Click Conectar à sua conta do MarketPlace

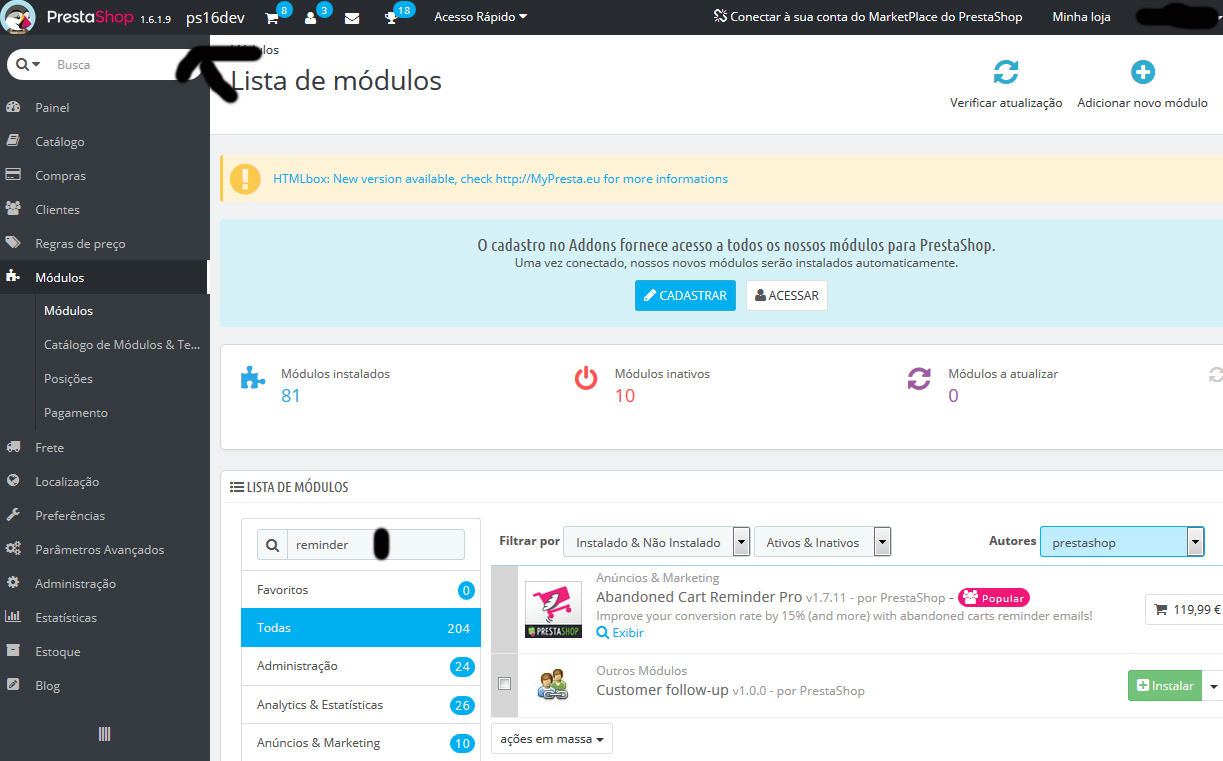coord(868,17)
